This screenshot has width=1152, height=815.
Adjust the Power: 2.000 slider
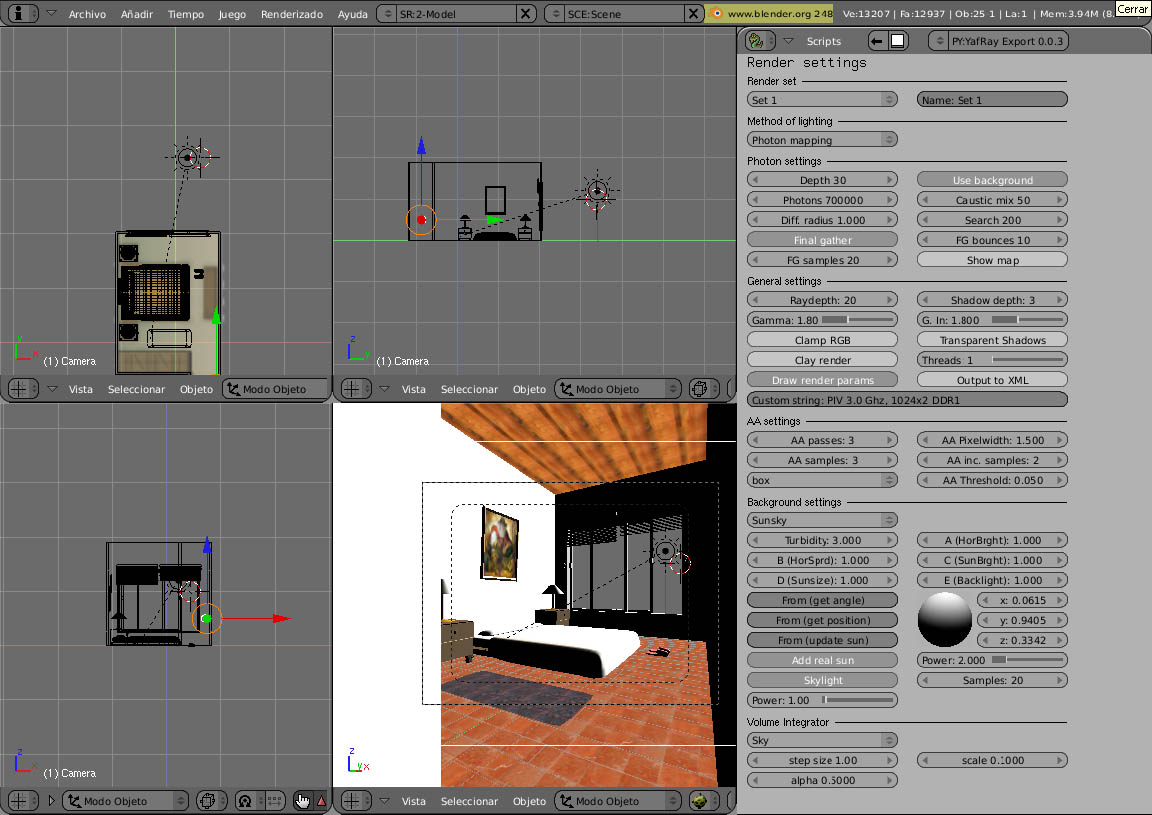click(x=992, y=660)
